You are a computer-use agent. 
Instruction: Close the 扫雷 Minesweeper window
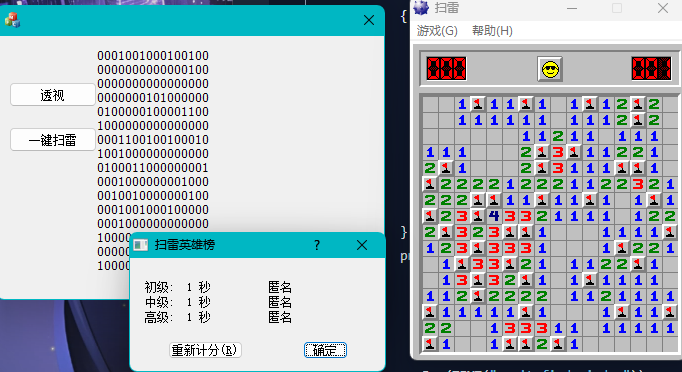pos(663,8)
